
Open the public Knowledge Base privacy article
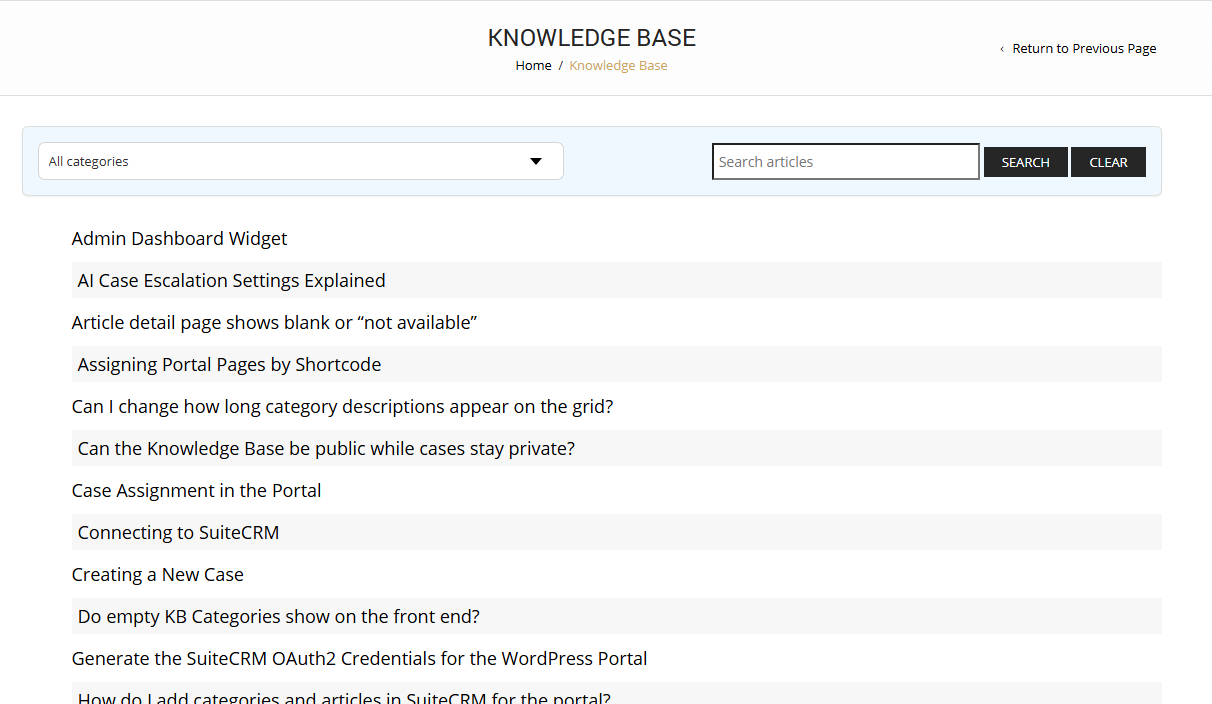[x=326, y=448]
